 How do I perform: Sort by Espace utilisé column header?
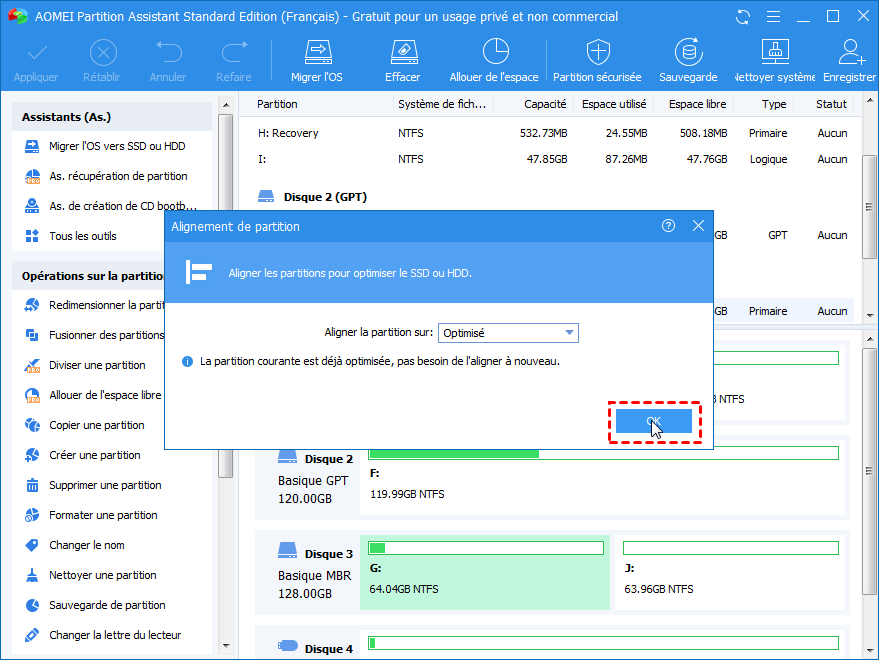[x=614, y=104]
